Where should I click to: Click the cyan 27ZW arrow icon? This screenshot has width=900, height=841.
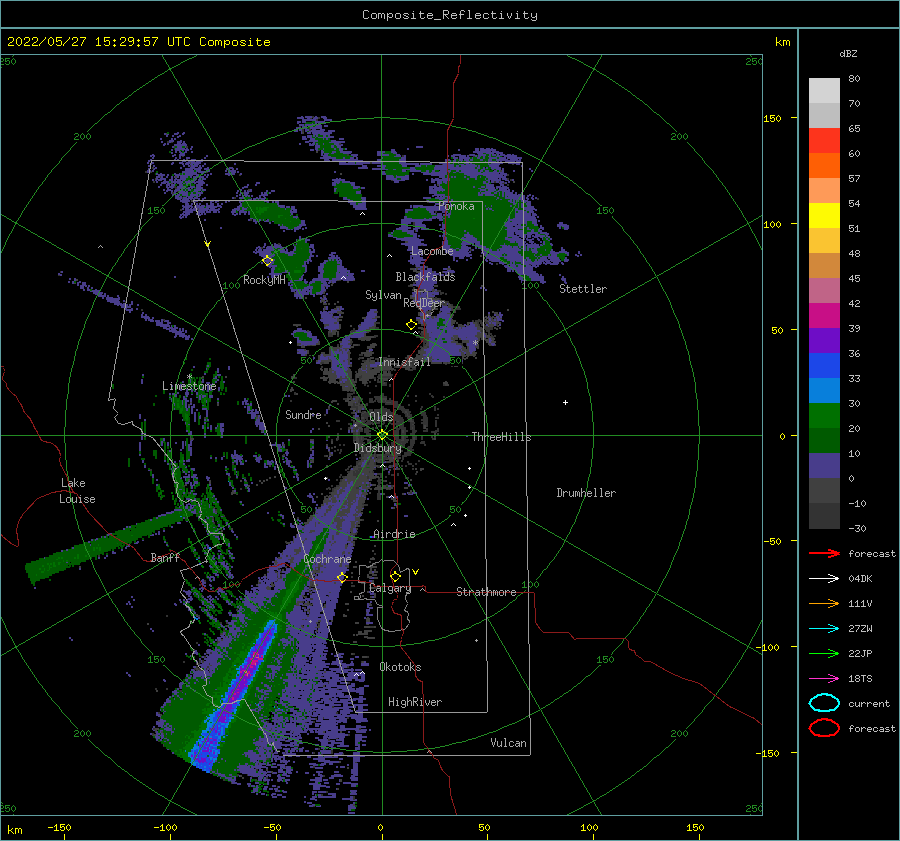(824, 629)
